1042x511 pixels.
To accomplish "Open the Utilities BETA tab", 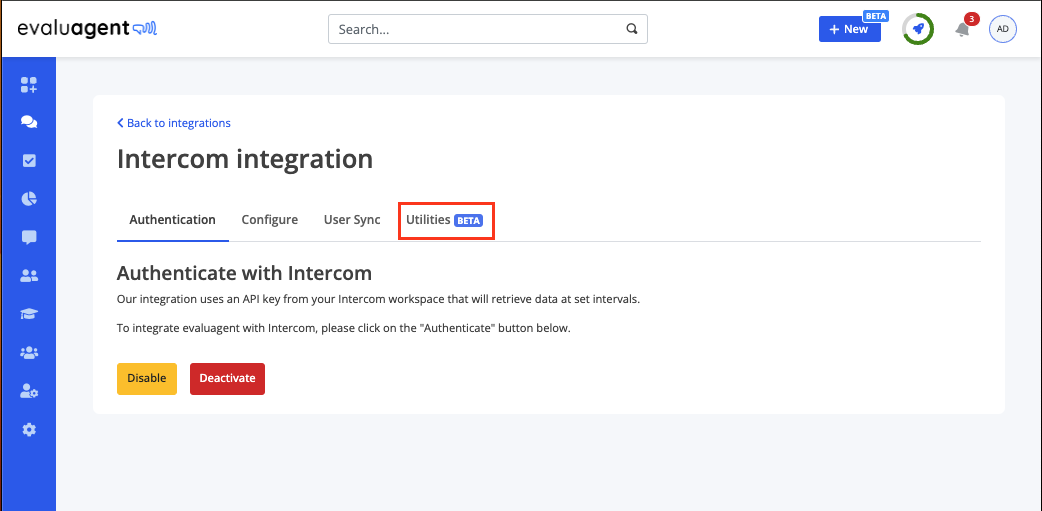I will click(x=445, y=220).
